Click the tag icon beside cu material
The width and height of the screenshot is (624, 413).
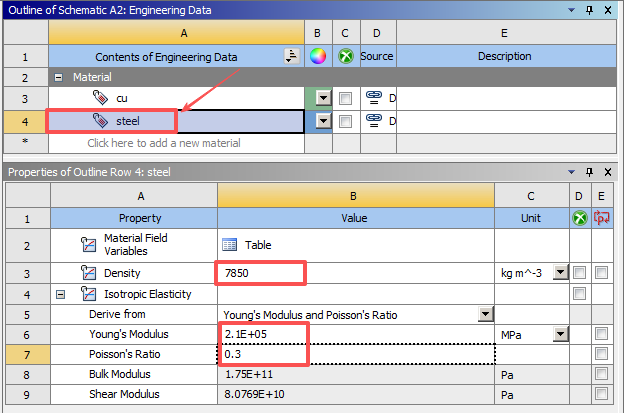[100, 97]
